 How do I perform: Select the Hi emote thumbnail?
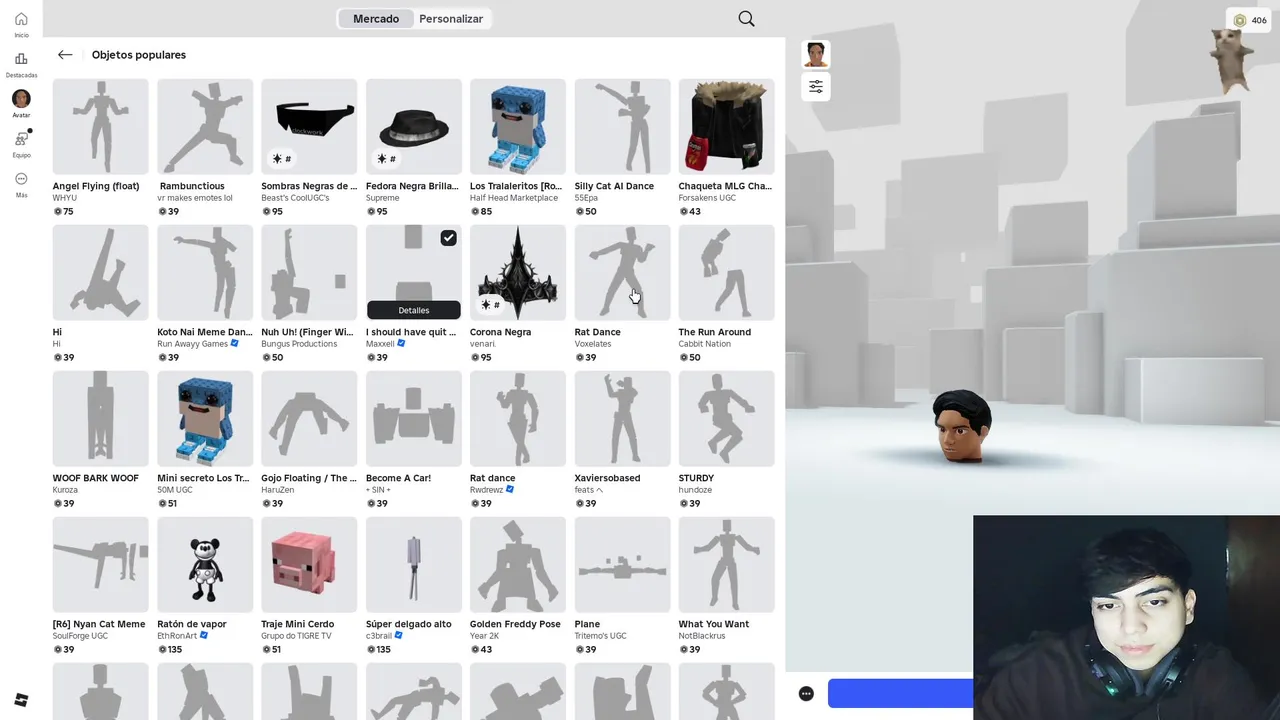pos(100,273)
